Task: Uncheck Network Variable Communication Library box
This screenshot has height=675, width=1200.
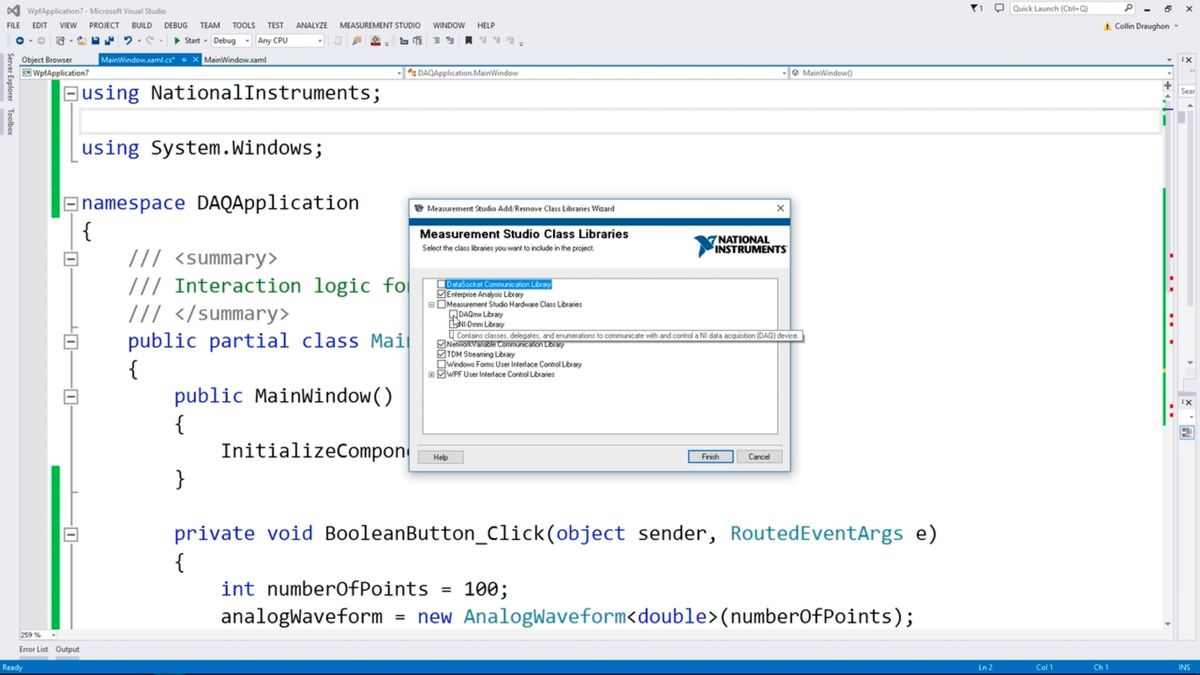Action: (442, 344)
